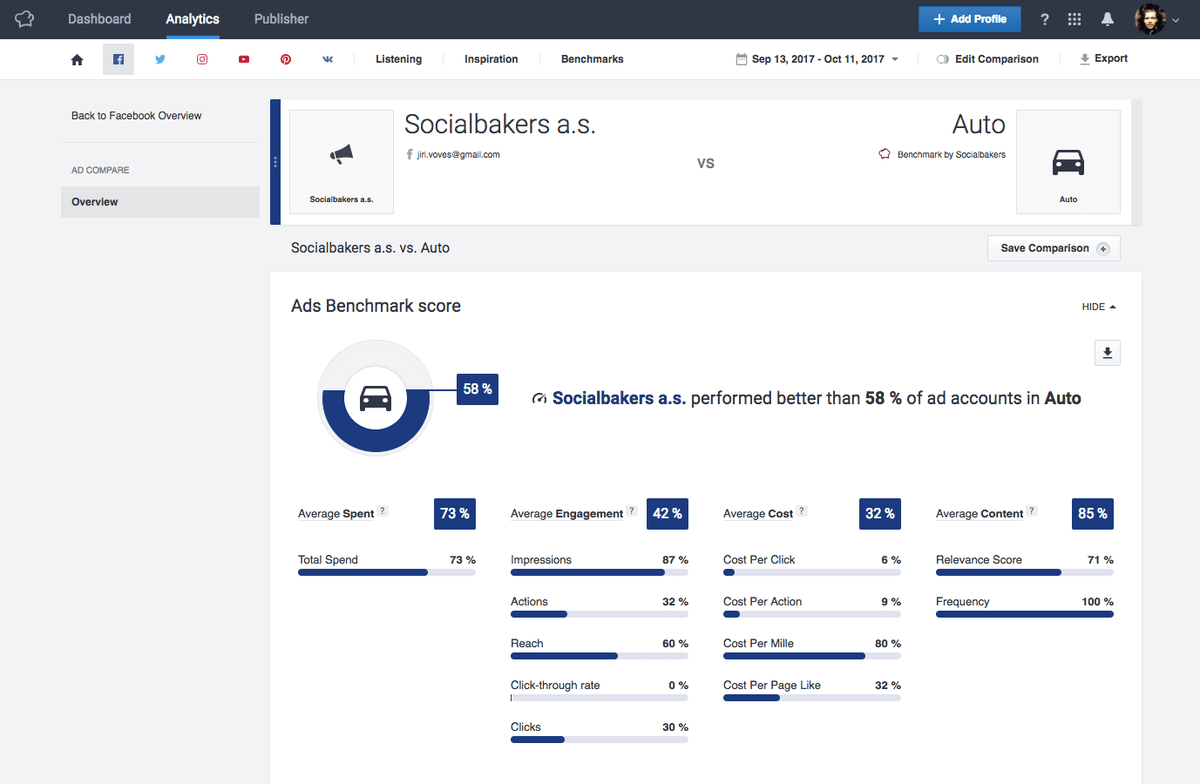Screen dimensions: 1200x784
Task: Click the Impressions progress bar
Action: tap(599, 572)
